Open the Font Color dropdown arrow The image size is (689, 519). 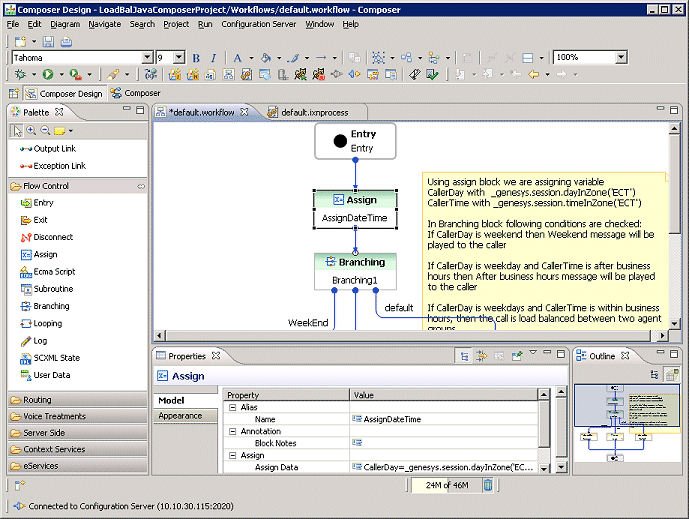[251, 58]
